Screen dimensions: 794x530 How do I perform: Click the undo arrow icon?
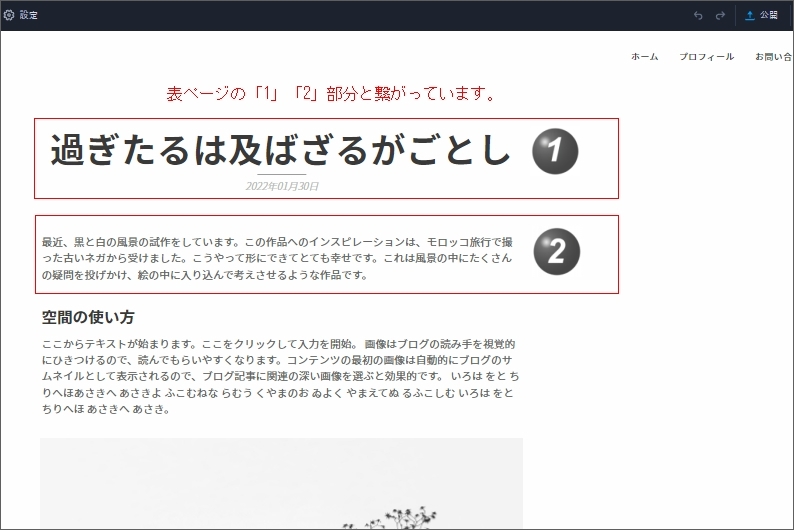[698, 15]
